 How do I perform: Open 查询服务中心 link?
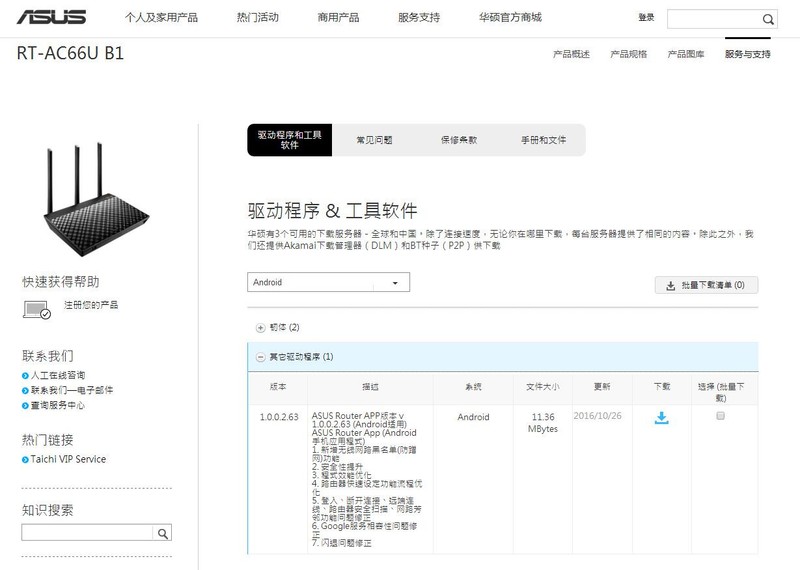[x=57, y=405]
